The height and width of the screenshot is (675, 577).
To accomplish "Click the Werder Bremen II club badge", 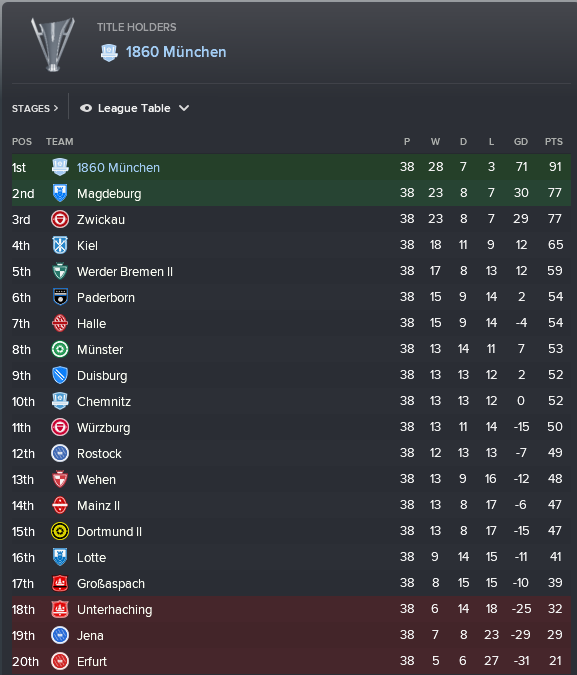I will pos(60,272).
